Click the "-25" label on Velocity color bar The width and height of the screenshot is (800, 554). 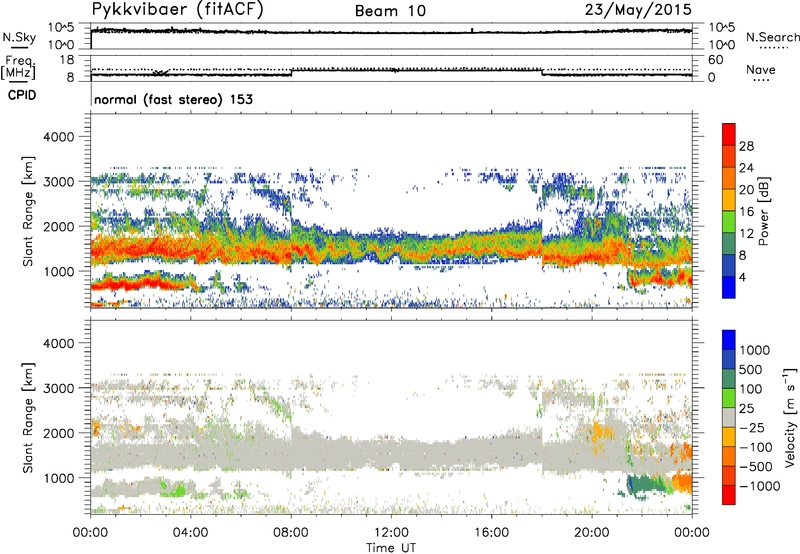(751, 427)
